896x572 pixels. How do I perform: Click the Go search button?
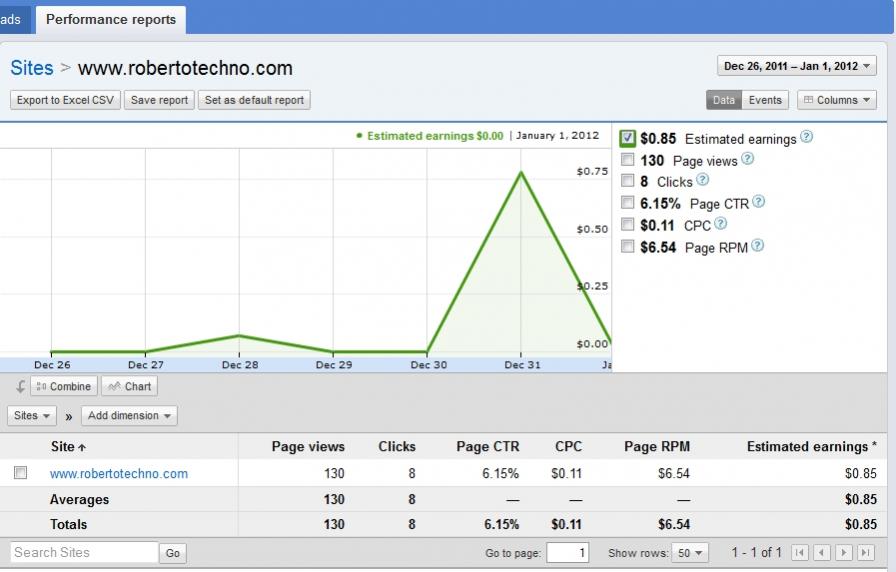coord(173,553)
